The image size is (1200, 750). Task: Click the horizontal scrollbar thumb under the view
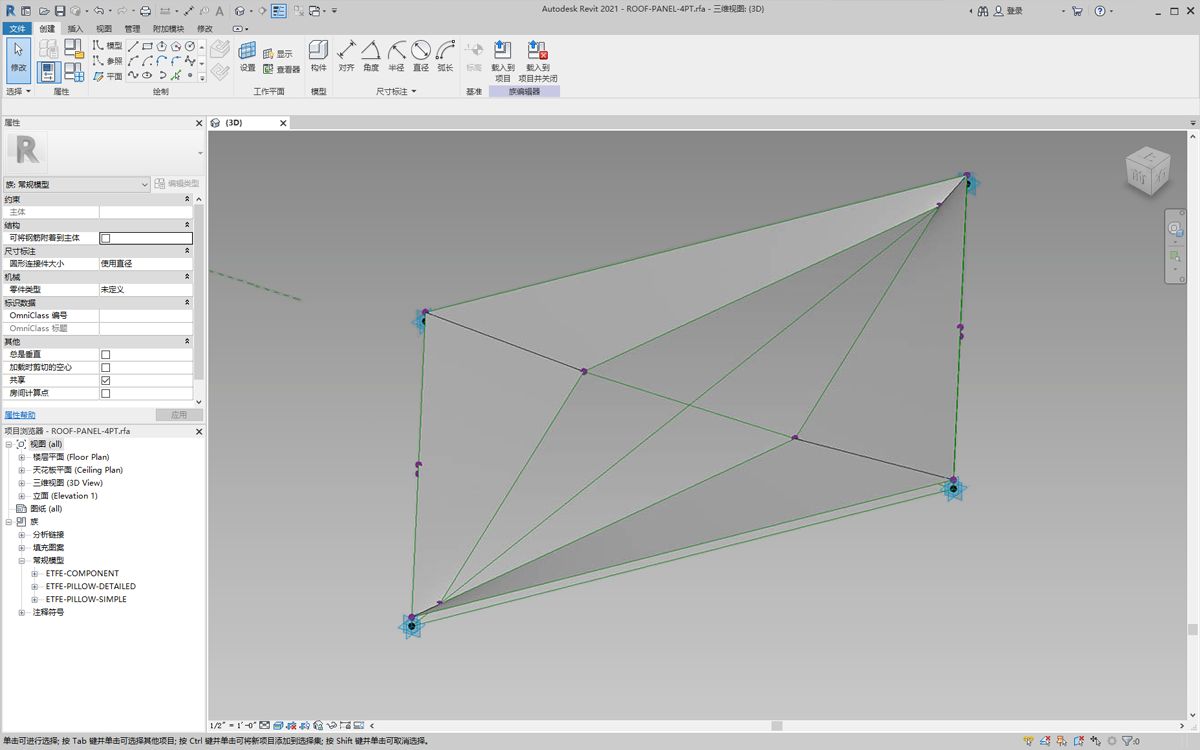tap(776, 725)
